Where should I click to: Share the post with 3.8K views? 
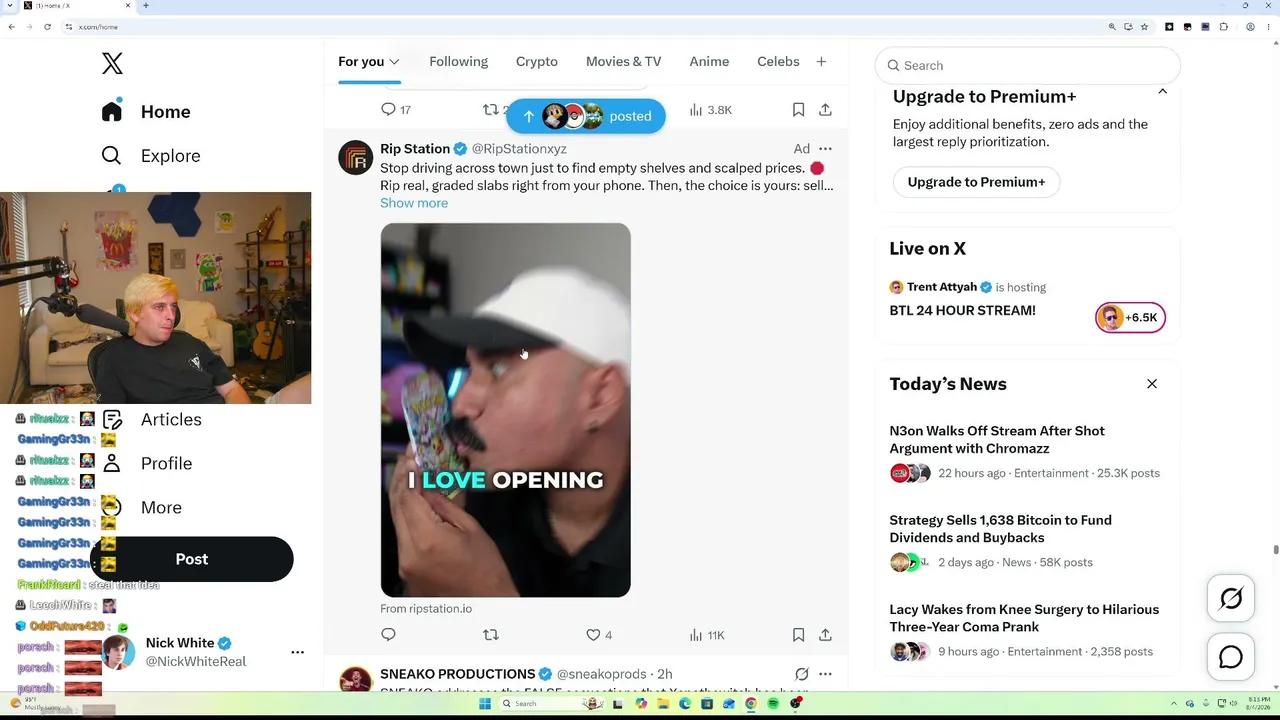(x=825, y=110)
